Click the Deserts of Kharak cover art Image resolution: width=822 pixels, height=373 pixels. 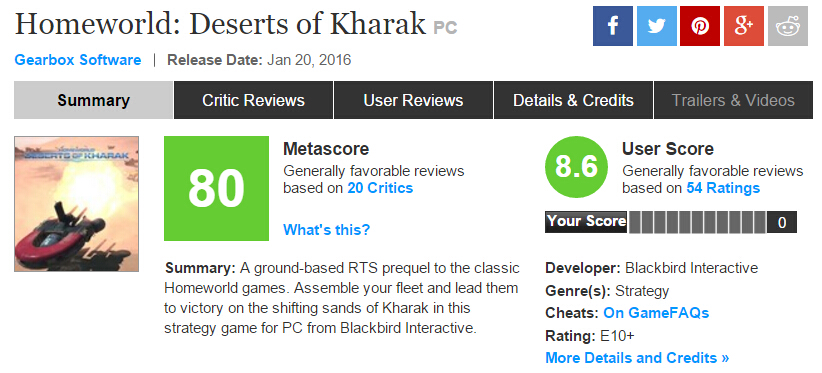tap(77, 204)
